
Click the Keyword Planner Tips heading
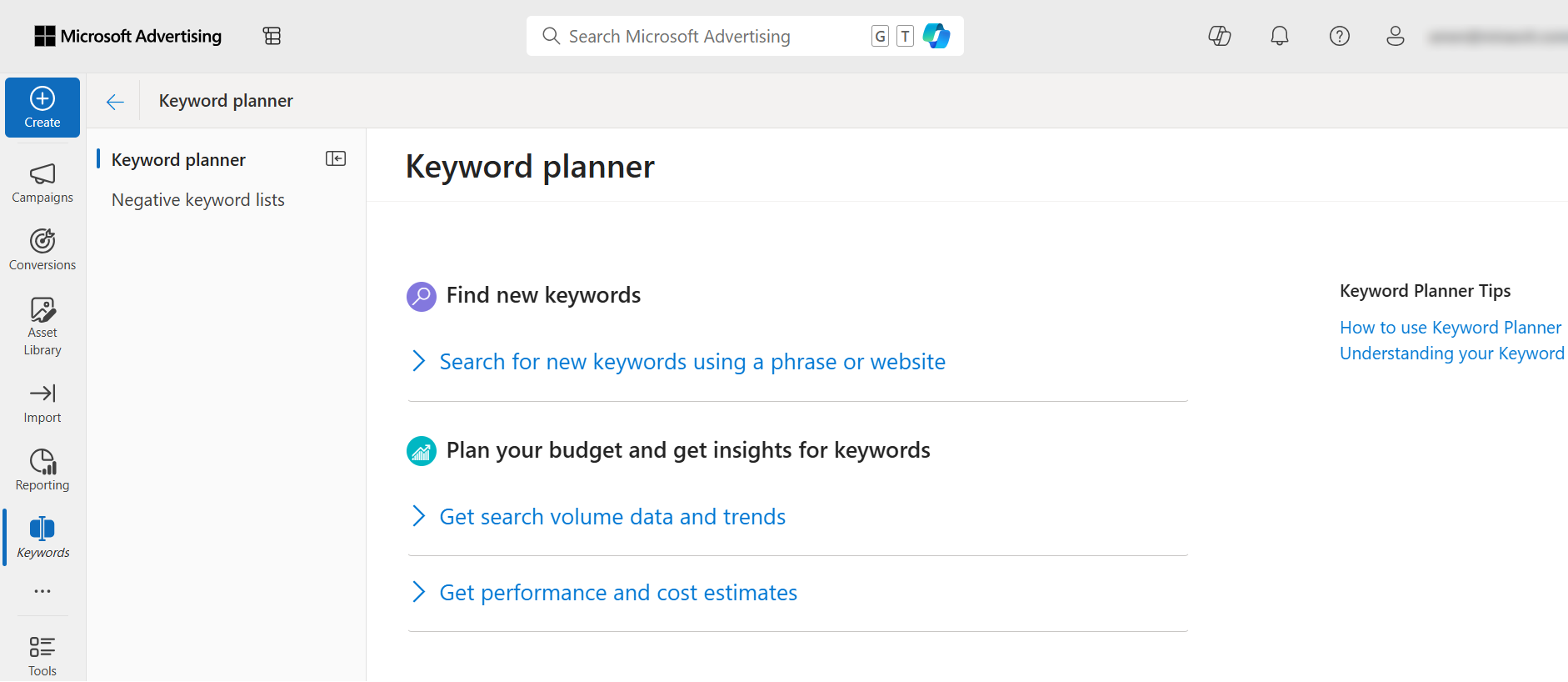(1425, 291)
